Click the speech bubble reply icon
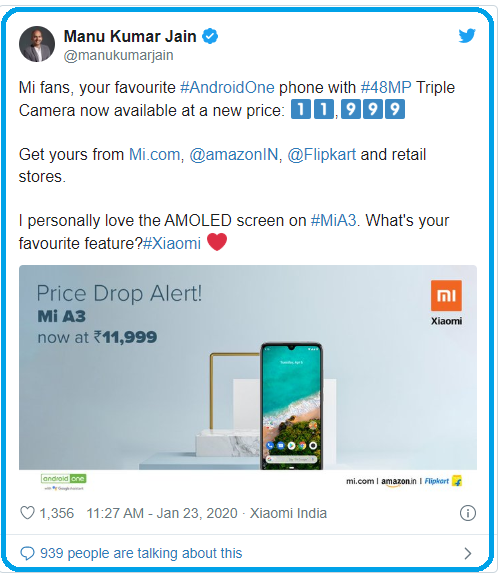This screenshot has height=575, width=499. pyautogui.click(x=27, y=553)
